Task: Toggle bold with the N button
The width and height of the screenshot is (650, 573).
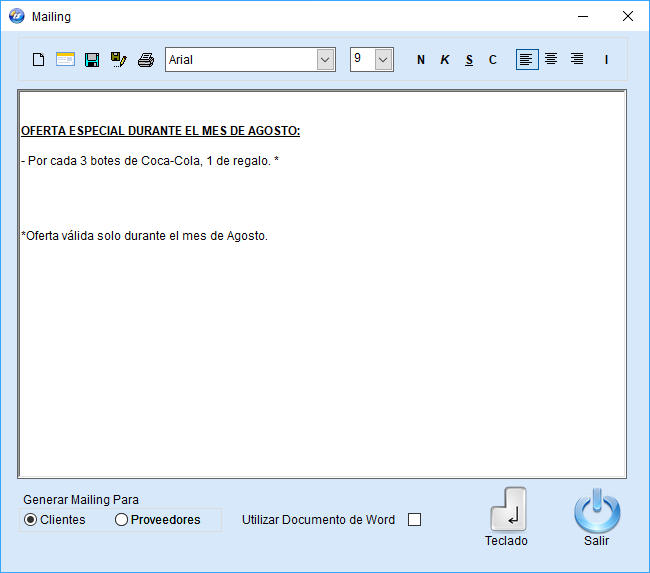Action: [x=421, y=60]
